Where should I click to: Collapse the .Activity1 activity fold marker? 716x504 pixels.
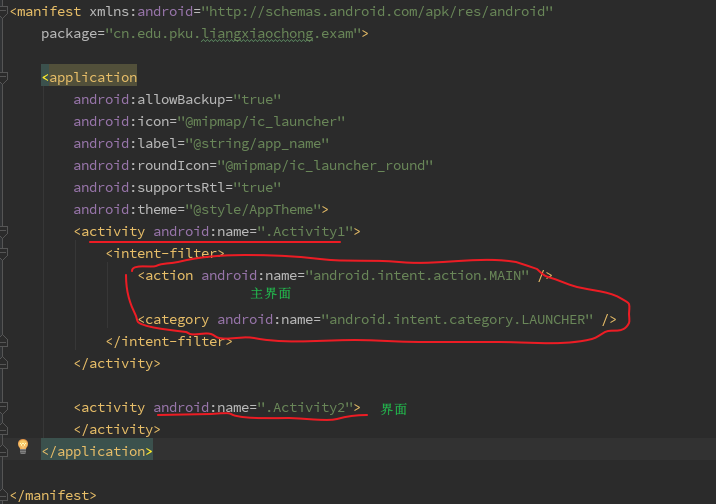click(x=3, y=231)
